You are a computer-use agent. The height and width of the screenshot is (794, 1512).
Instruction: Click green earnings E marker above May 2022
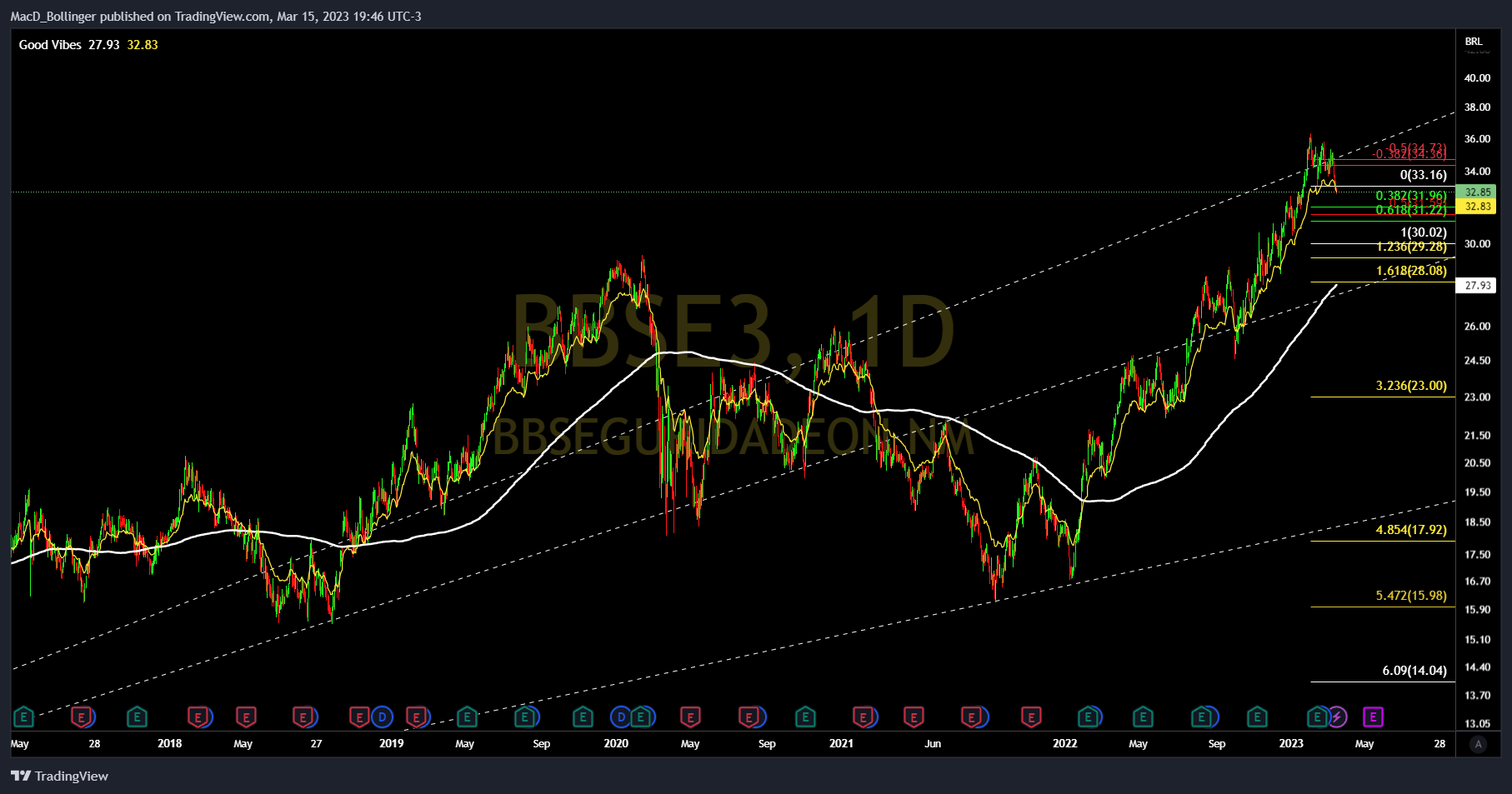1143,717
